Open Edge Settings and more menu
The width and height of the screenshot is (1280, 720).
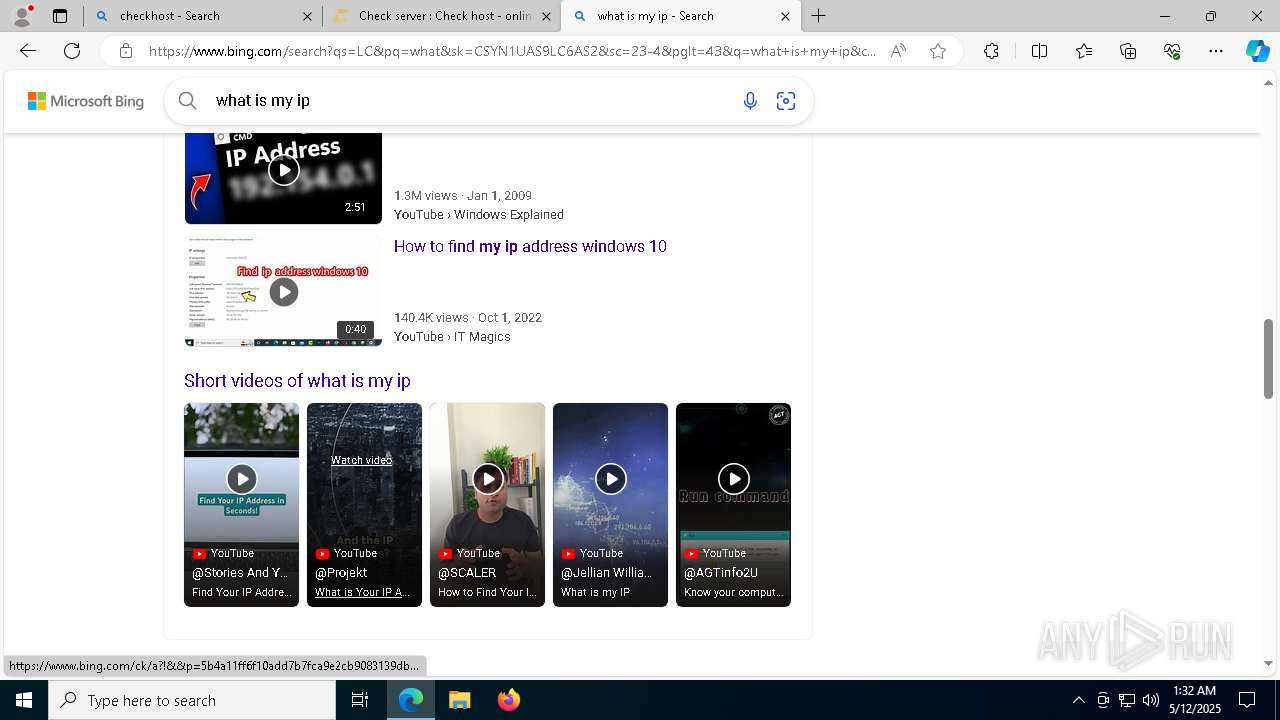click(1216, 51)
